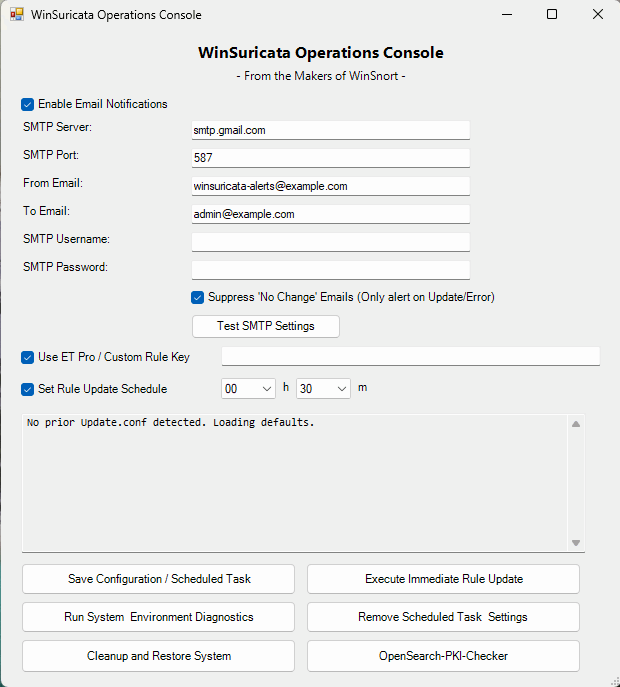This screenshot has height=687, width=620.
Task: Uncheck Suppress 'No Change' Emails option
Action: (197, 297)
